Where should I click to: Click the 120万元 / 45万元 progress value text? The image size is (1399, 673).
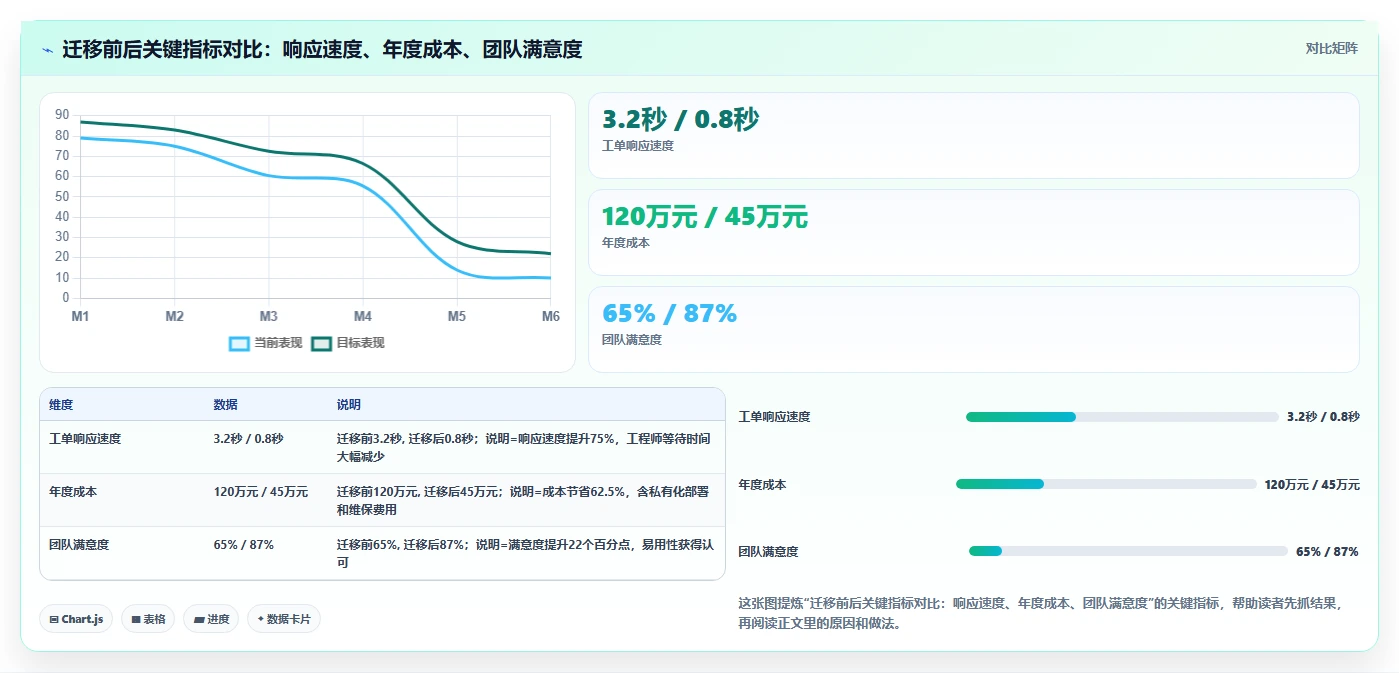pos(1312,484)
